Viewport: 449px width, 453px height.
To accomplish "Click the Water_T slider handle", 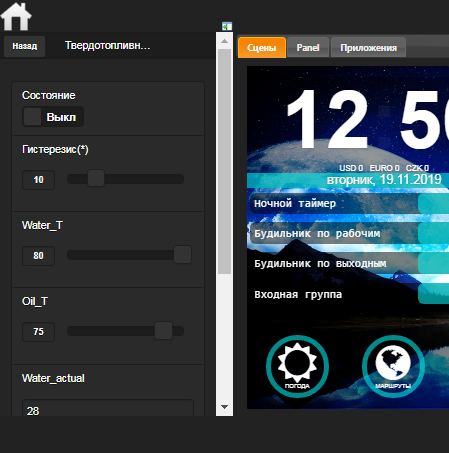I will tap(182, 255).
